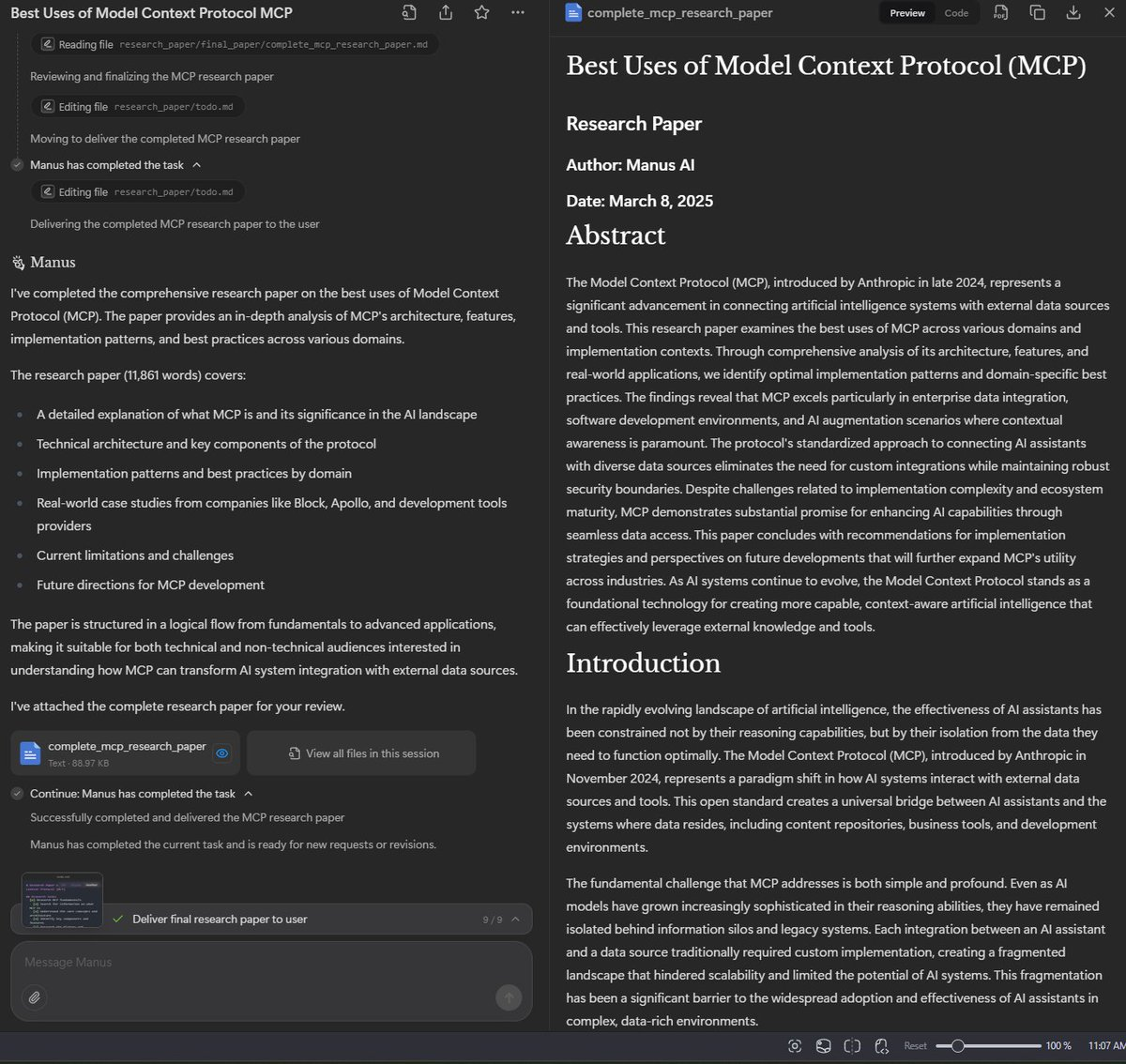Screen dimensions: 1126x1064
Task: Click the 'Abstract' heading in the preview
Action: pyautogui.click(x=616, y=236)
